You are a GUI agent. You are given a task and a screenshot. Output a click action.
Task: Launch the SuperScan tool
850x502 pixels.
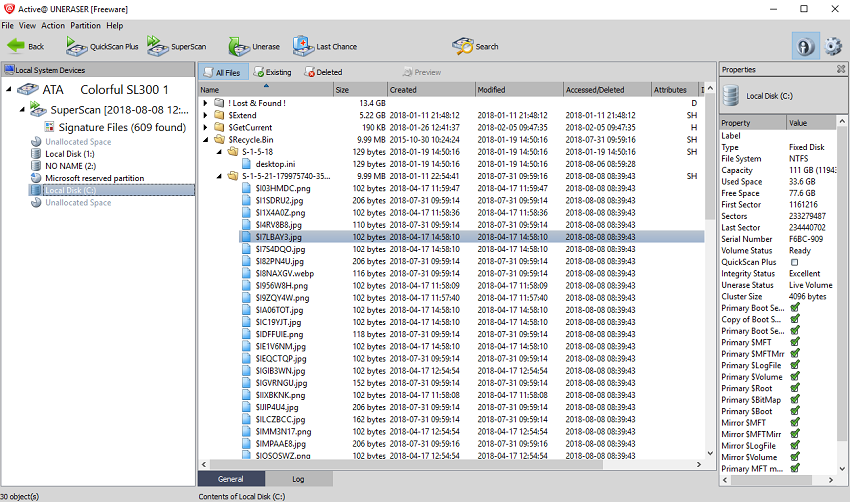pos(177,47)
